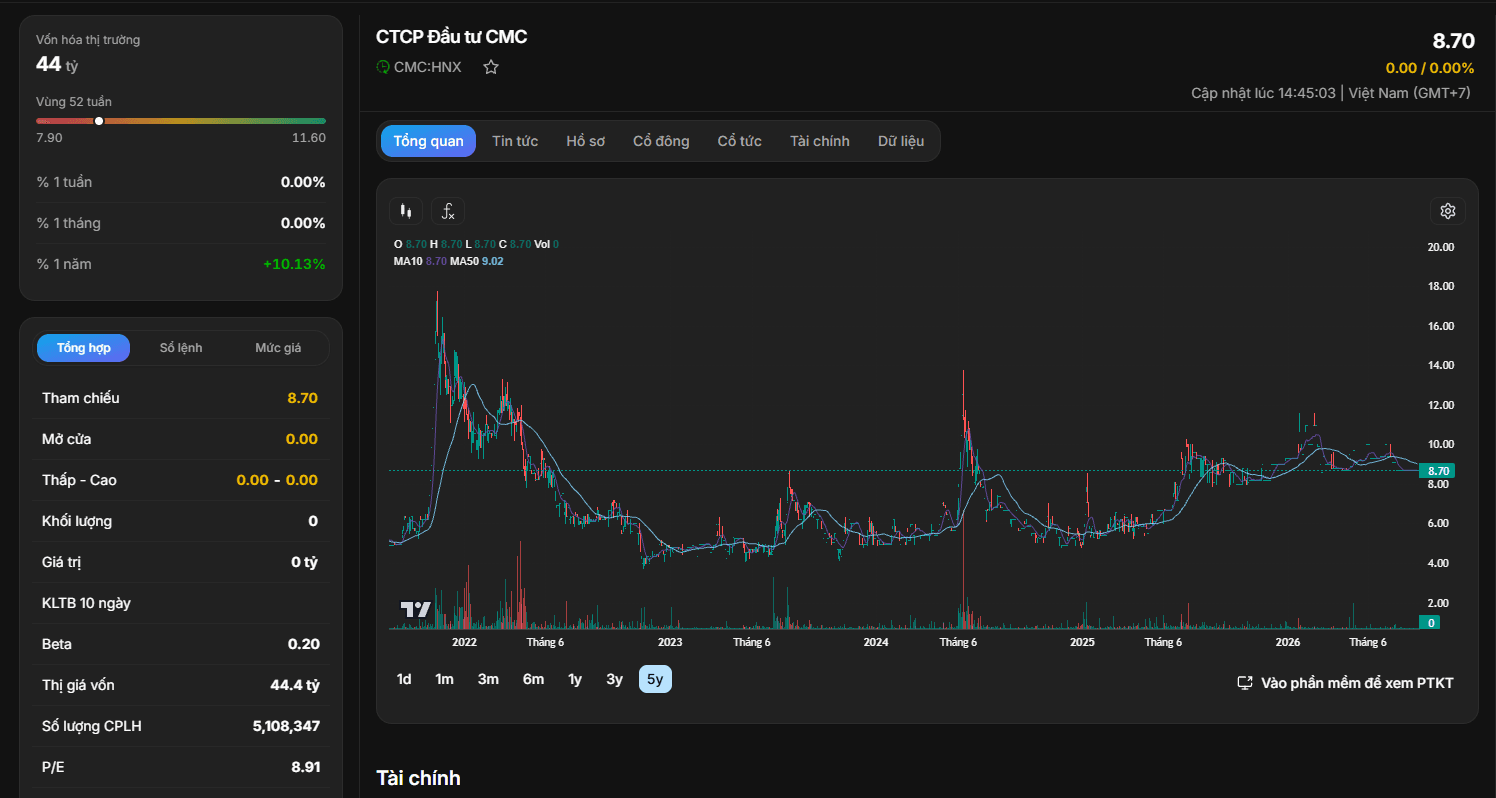Screen dimensions: 1496x798
Task: Click the green 8.70 price label on chart axis
Action: click(x=1438, y=471)
